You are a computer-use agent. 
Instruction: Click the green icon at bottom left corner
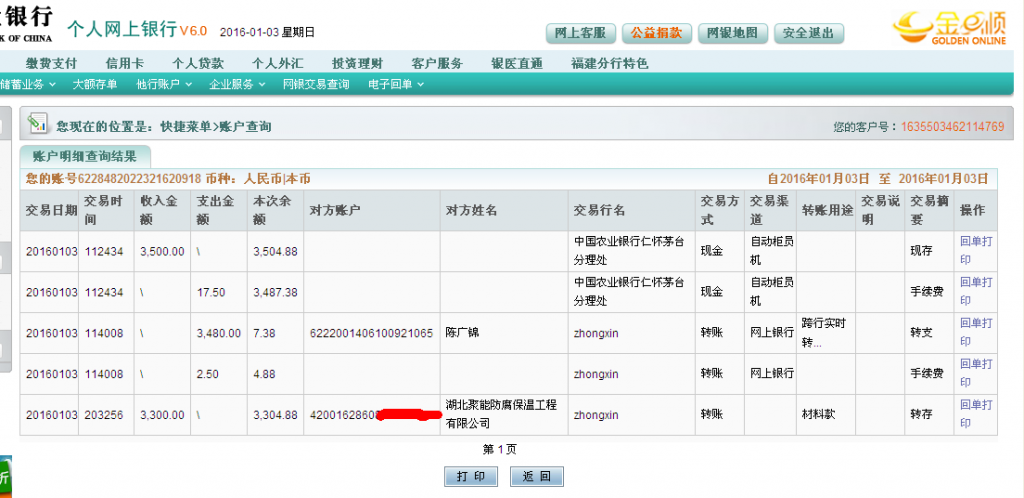tap(5, 474)
